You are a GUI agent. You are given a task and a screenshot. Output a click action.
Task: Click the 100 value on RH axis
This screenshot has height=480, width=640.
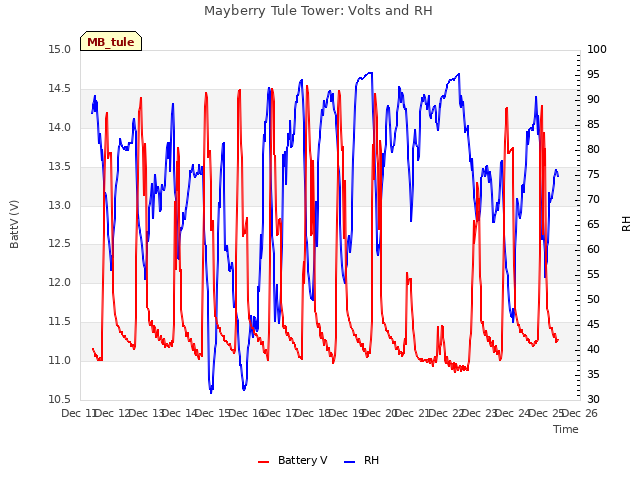(x=597, y=49)
